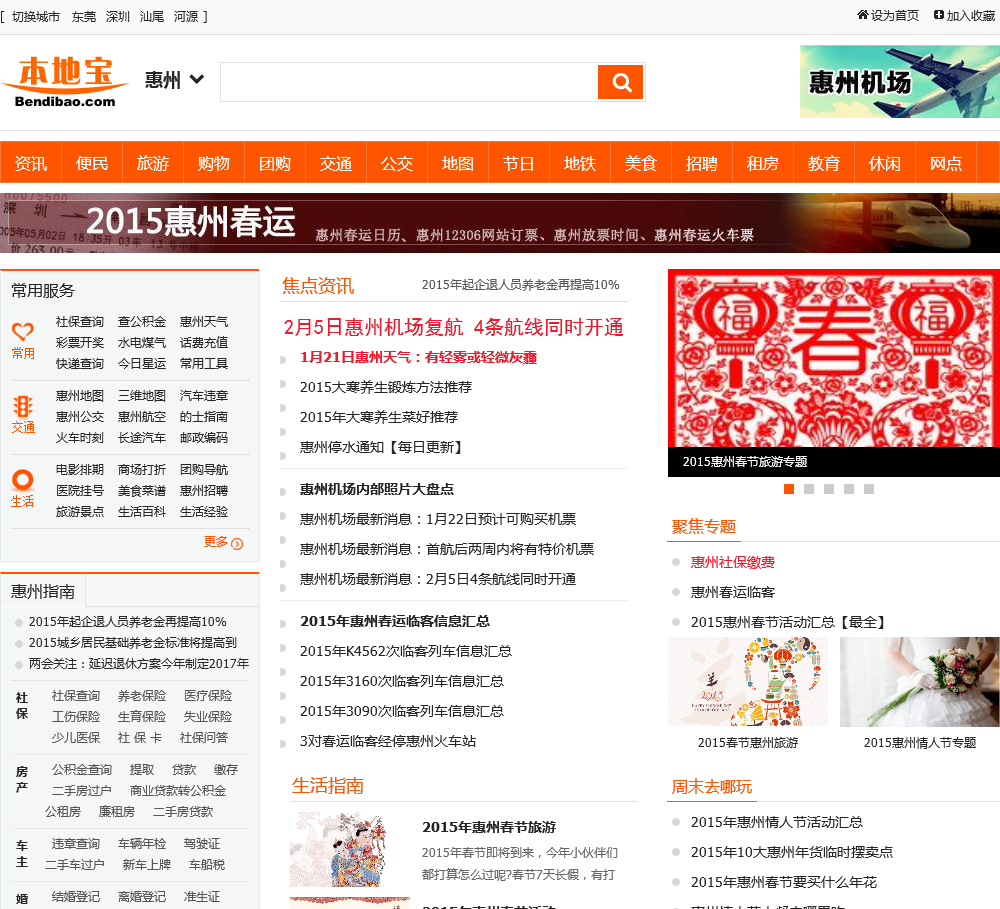1000x909 pixels.
Task: Click 公积金查询 under 房产
Action: [82, 769]
